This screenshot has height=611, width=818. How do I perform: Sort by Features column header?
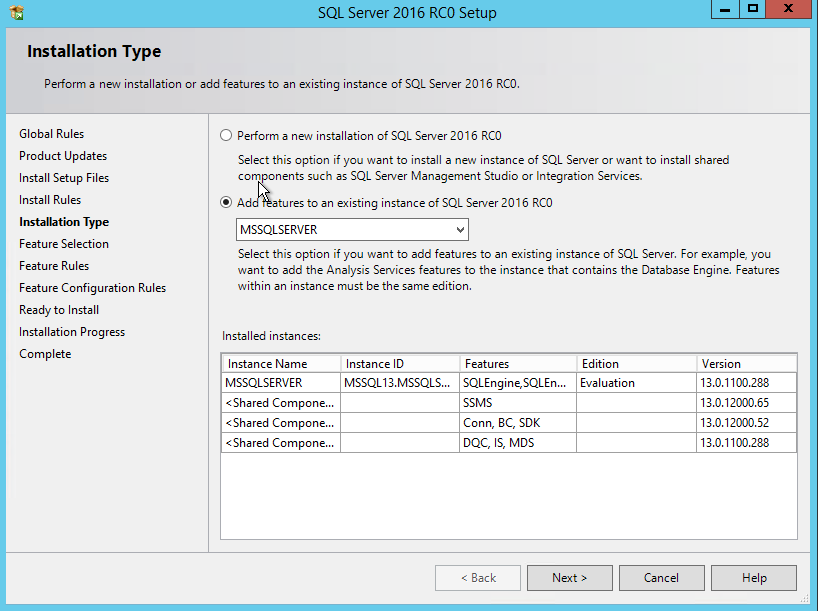tap(518, 364)
